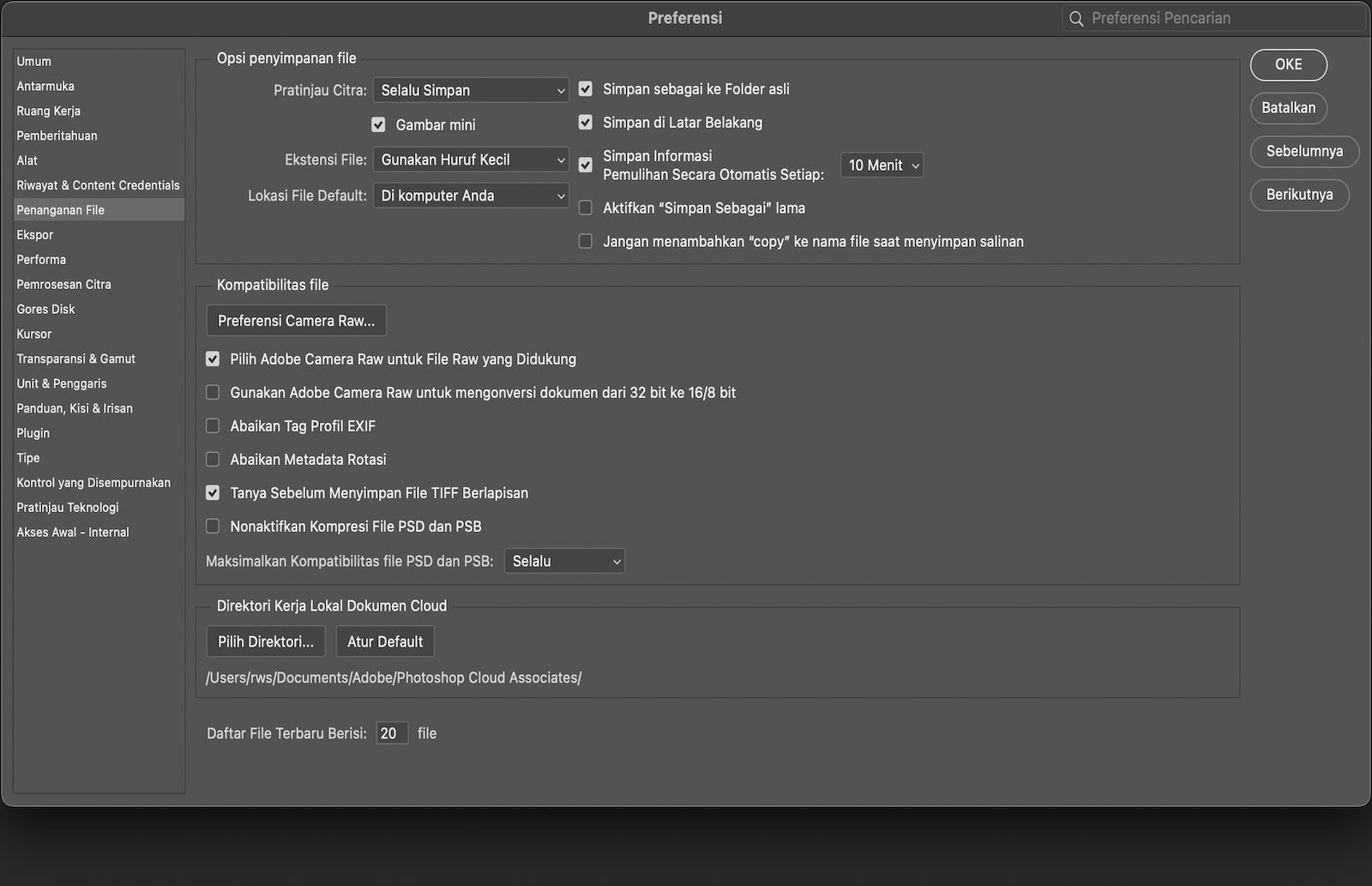This screenshot has height=886, width=1372.
Task: Check Abaikan Tag Profil EXIF
Action: pyautogui.click(x=212, y=425)
